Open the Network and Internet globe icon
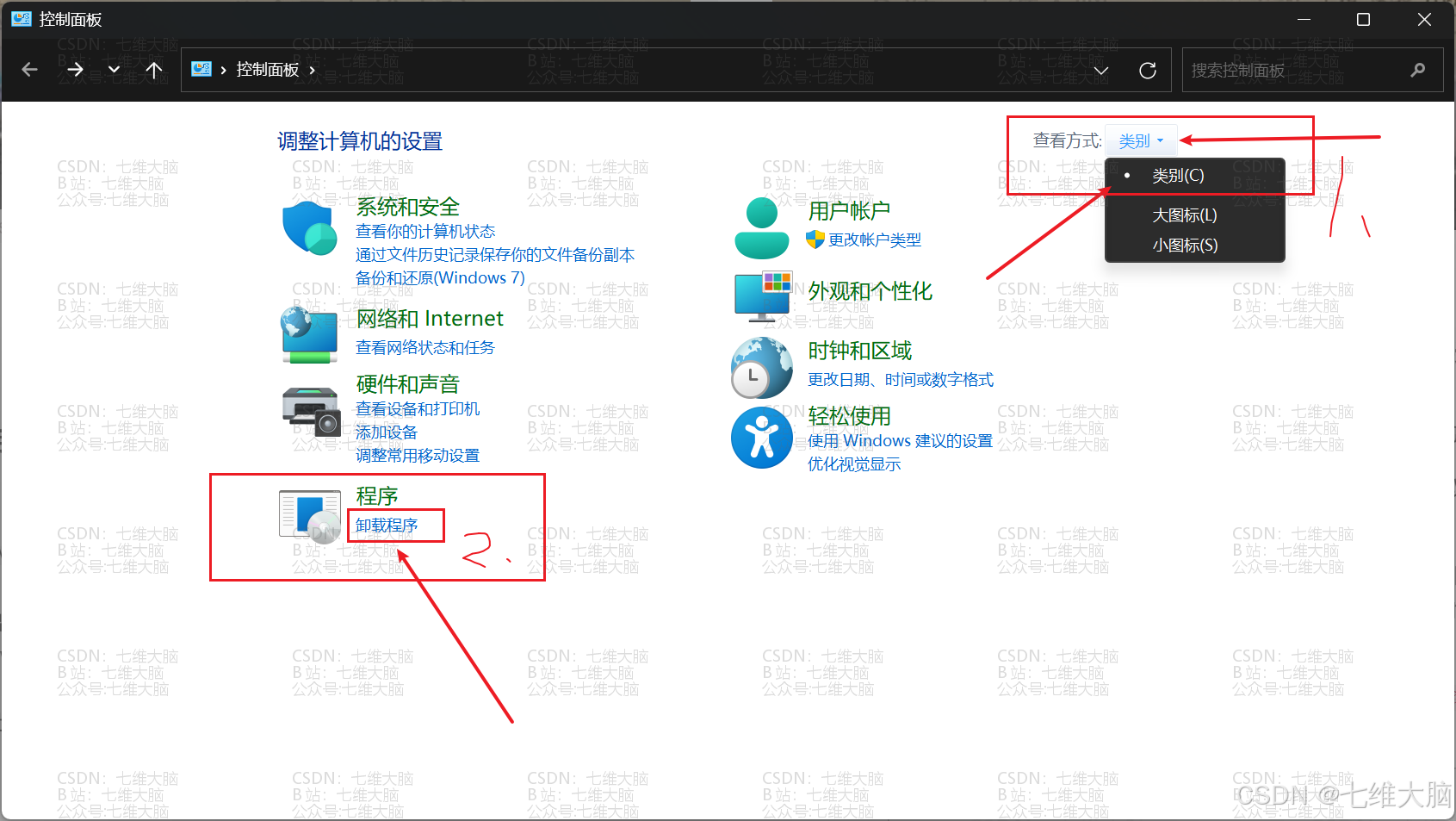This screenshot has width=1456, height=821. pyautogui.click(x=310, y=334)
